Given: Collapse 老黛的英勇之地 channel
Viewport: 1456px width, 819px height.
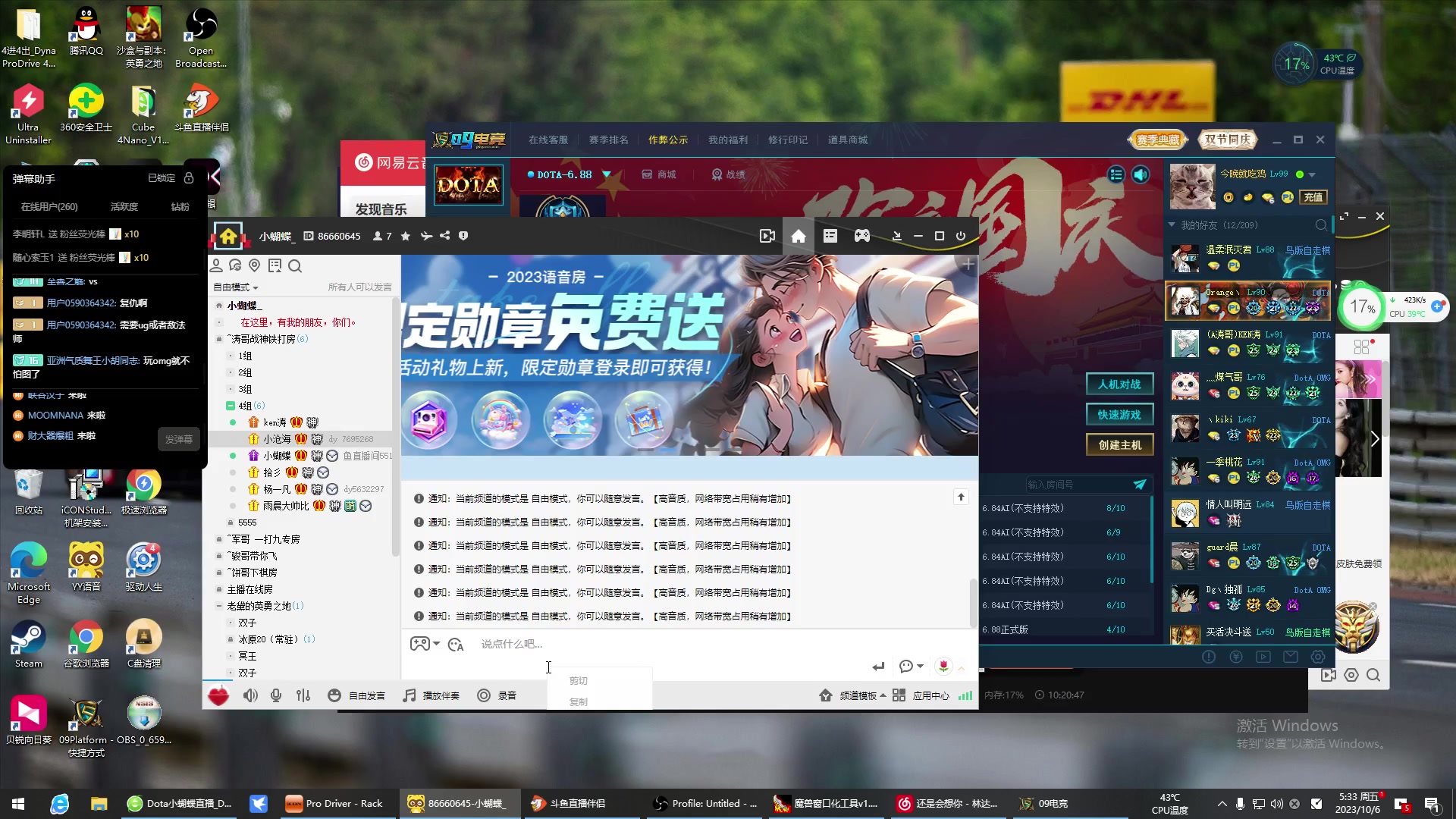Looking at the screenshot, I should coord(219,606).
